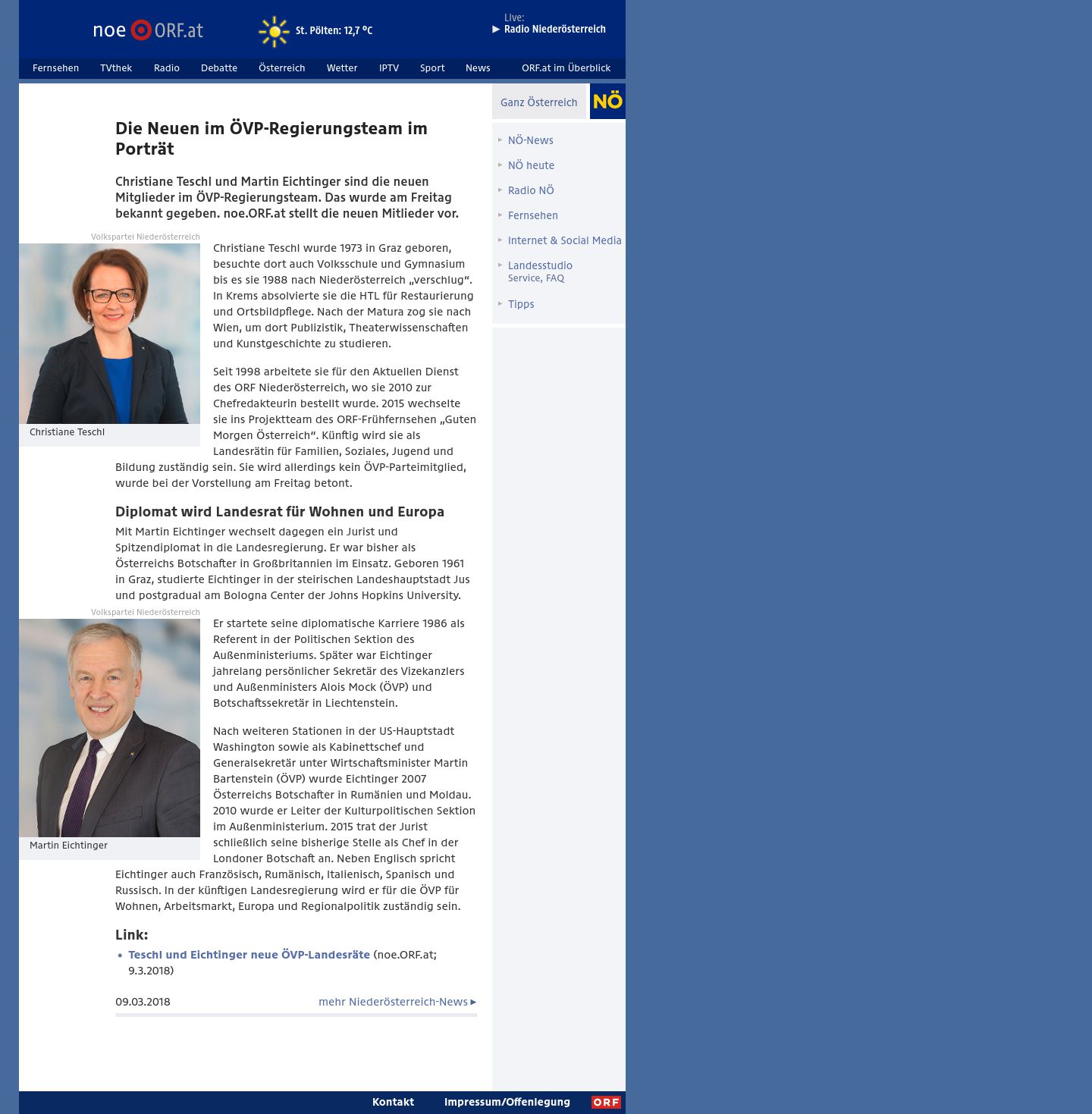Click the subheading Diplomat wird Landesrat
1092x1114 pixels.
pyautogui.click(x=280, y=512)
